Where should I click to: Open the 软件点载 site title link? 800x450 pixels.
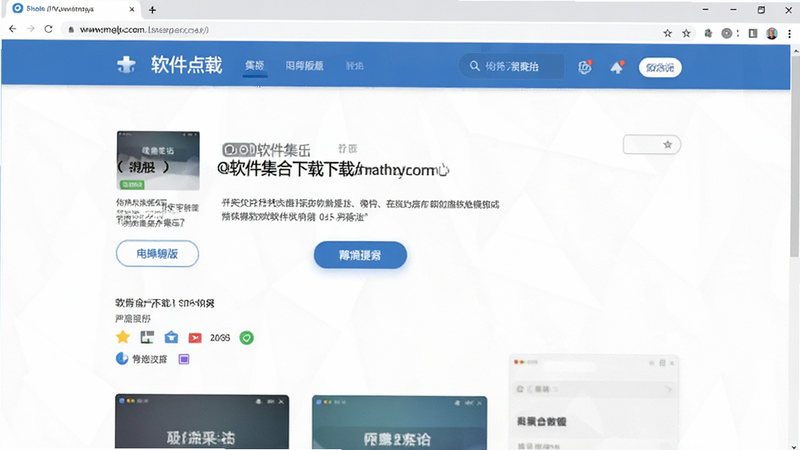click(x=186, y=65)
